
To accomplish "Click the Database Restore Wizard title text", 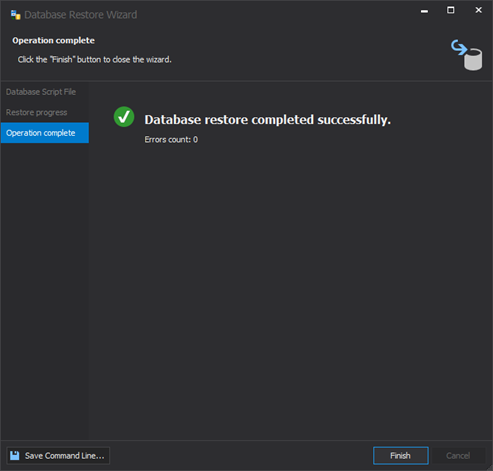I will (81, 15).
